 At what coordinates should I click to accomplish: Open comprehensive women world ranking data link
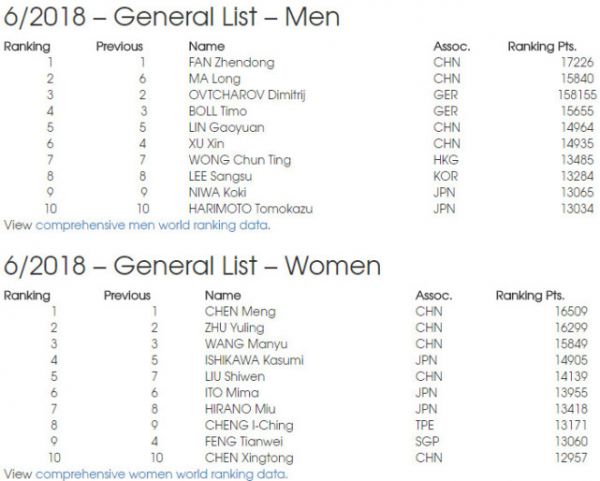click(161, 474)
